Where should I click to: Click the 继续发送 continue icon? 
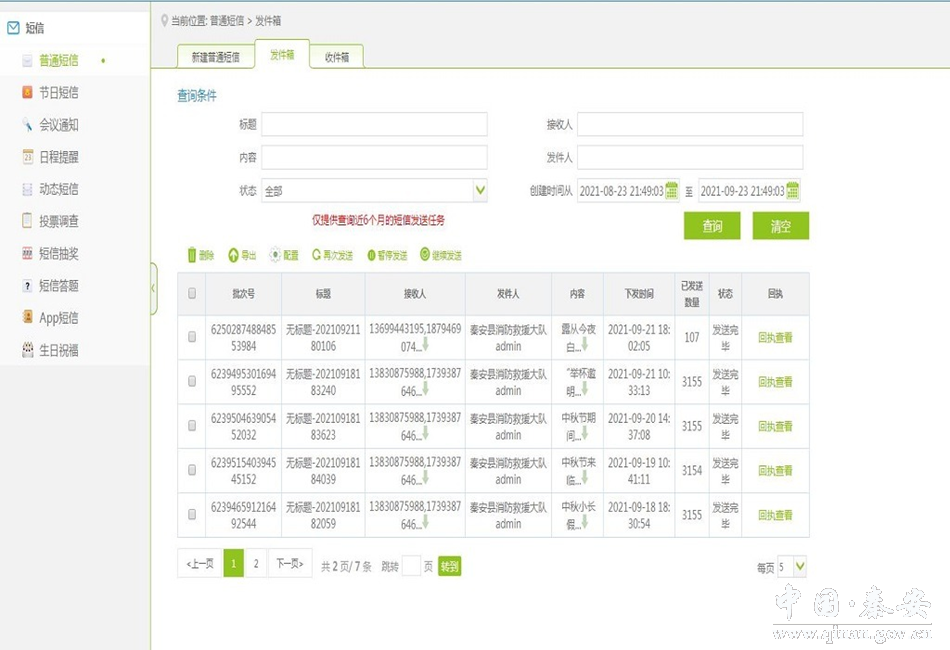click(425, 255)
